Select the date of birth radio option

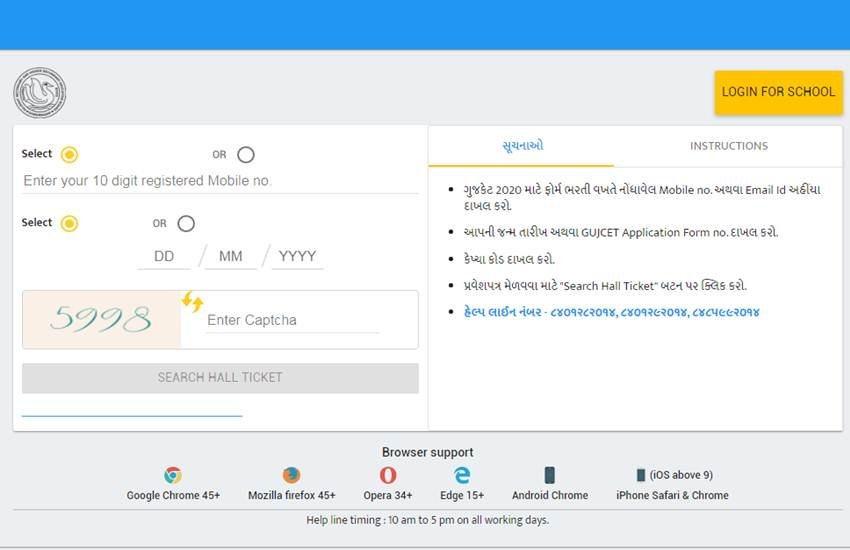69,223
